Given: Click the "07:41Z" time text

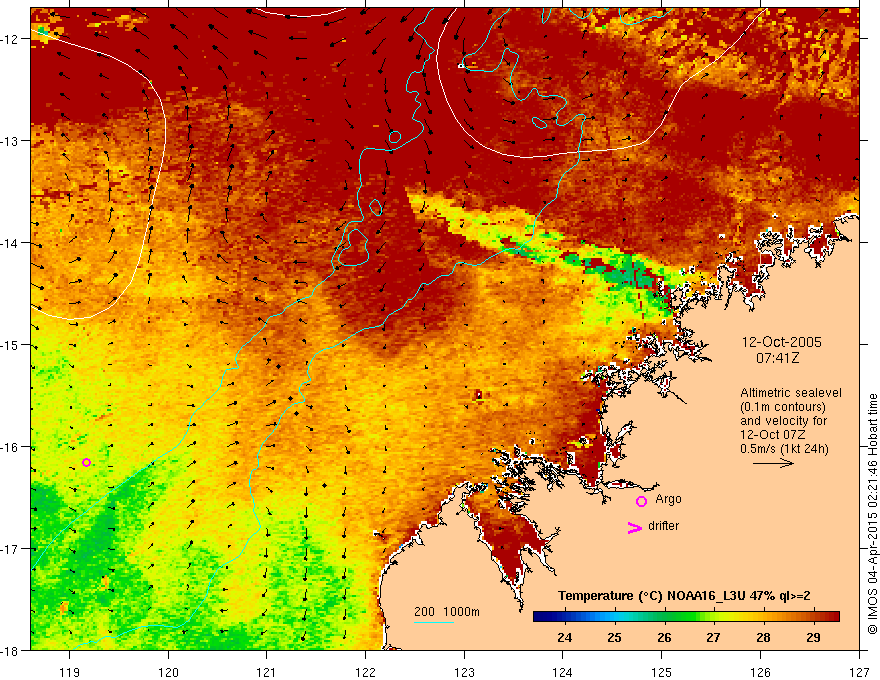Looking at the screenshot, I should 777,358.
